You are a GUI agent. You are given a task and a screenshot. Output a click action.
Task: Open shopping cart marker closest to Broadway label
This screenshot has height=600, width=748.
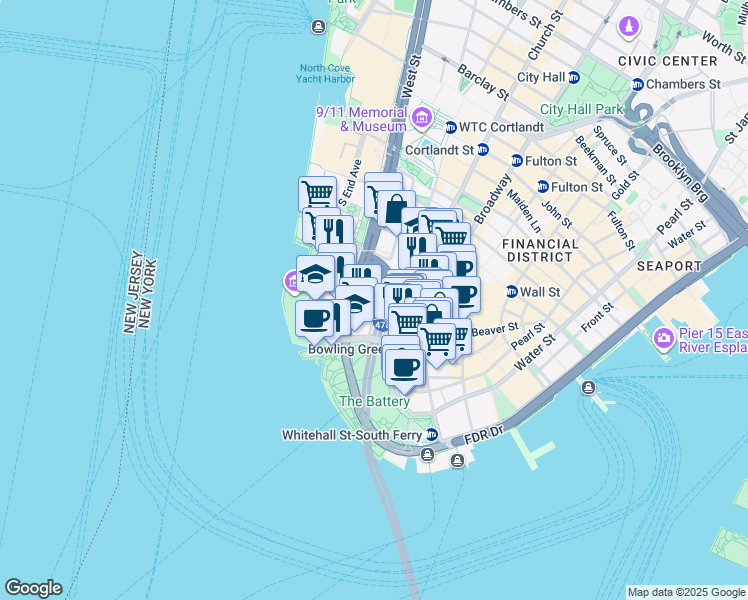pos(453,235)
